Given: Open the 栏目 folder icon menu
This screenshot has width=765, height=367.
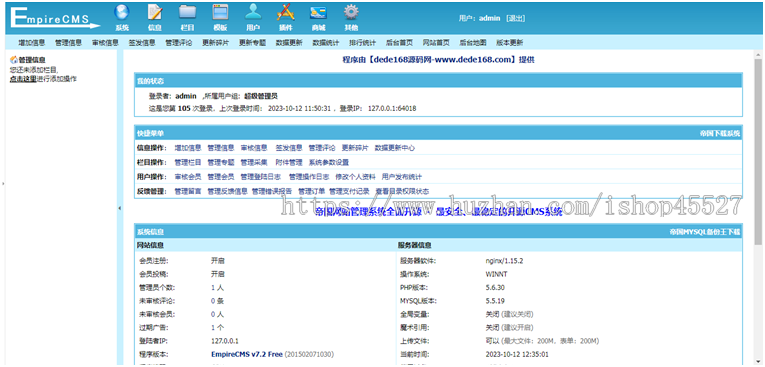Looking at the screenshot, I should click(x=187, y=17).
